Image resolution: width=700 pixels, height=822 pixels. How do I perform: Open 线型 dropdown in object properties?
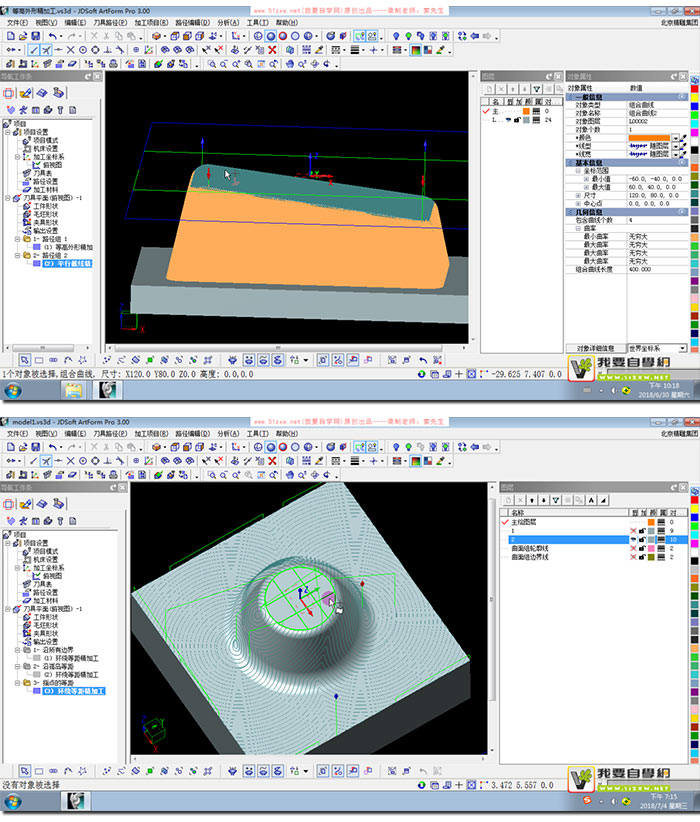(x=676, y=146)
